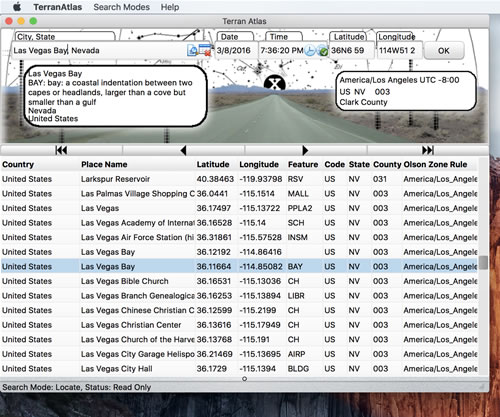Open the TerranAtlas application menu
This screenshot has height=417, width=500.
(57, 7)
